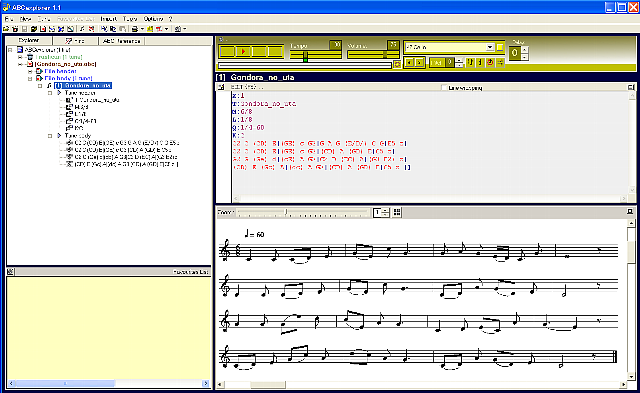
Task: Click the loop icon beside playback progress bar
Action: point(397,65)
